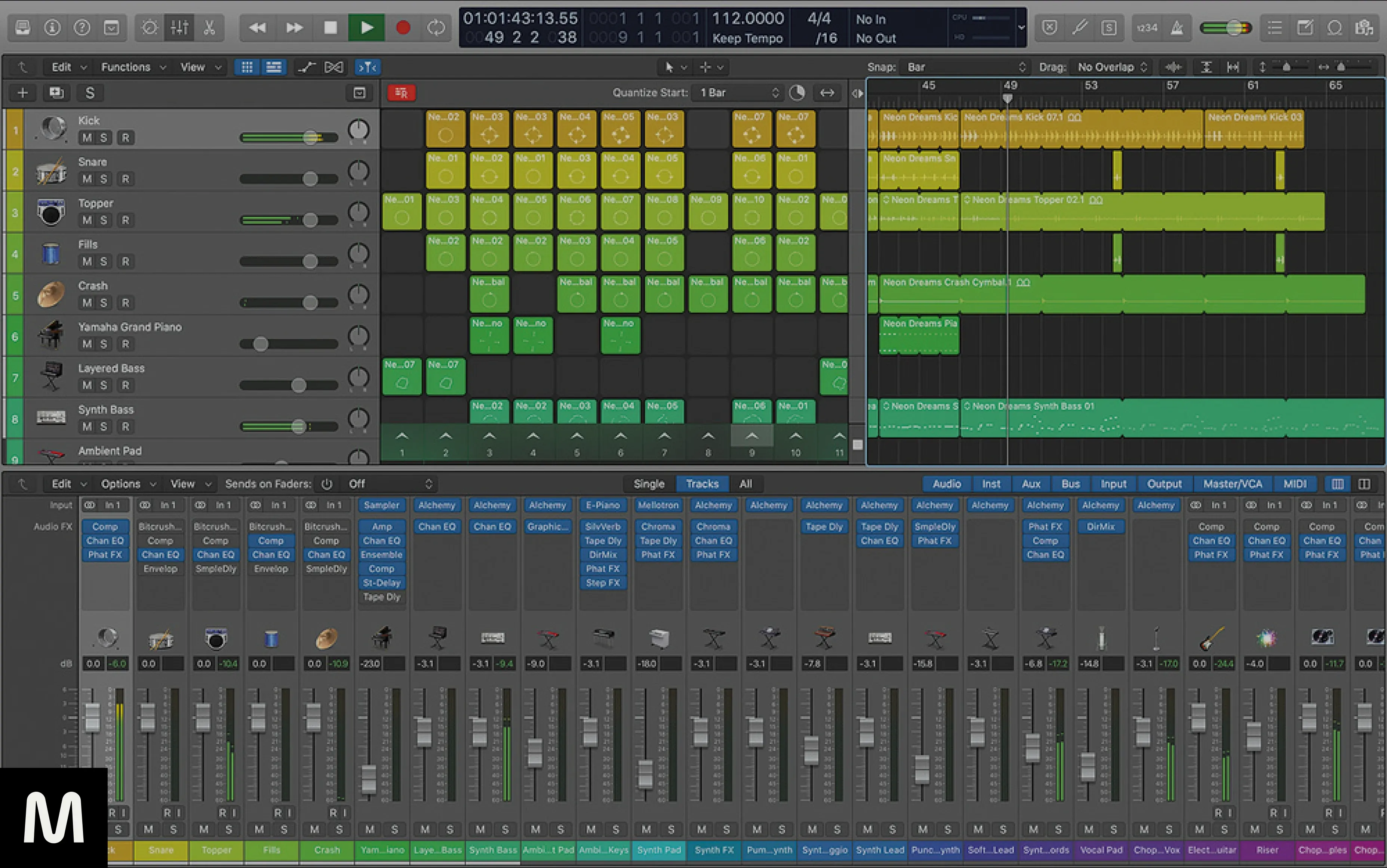Show the Live Loops grid view
This screenshot has height=868, width=1387.
247,67
